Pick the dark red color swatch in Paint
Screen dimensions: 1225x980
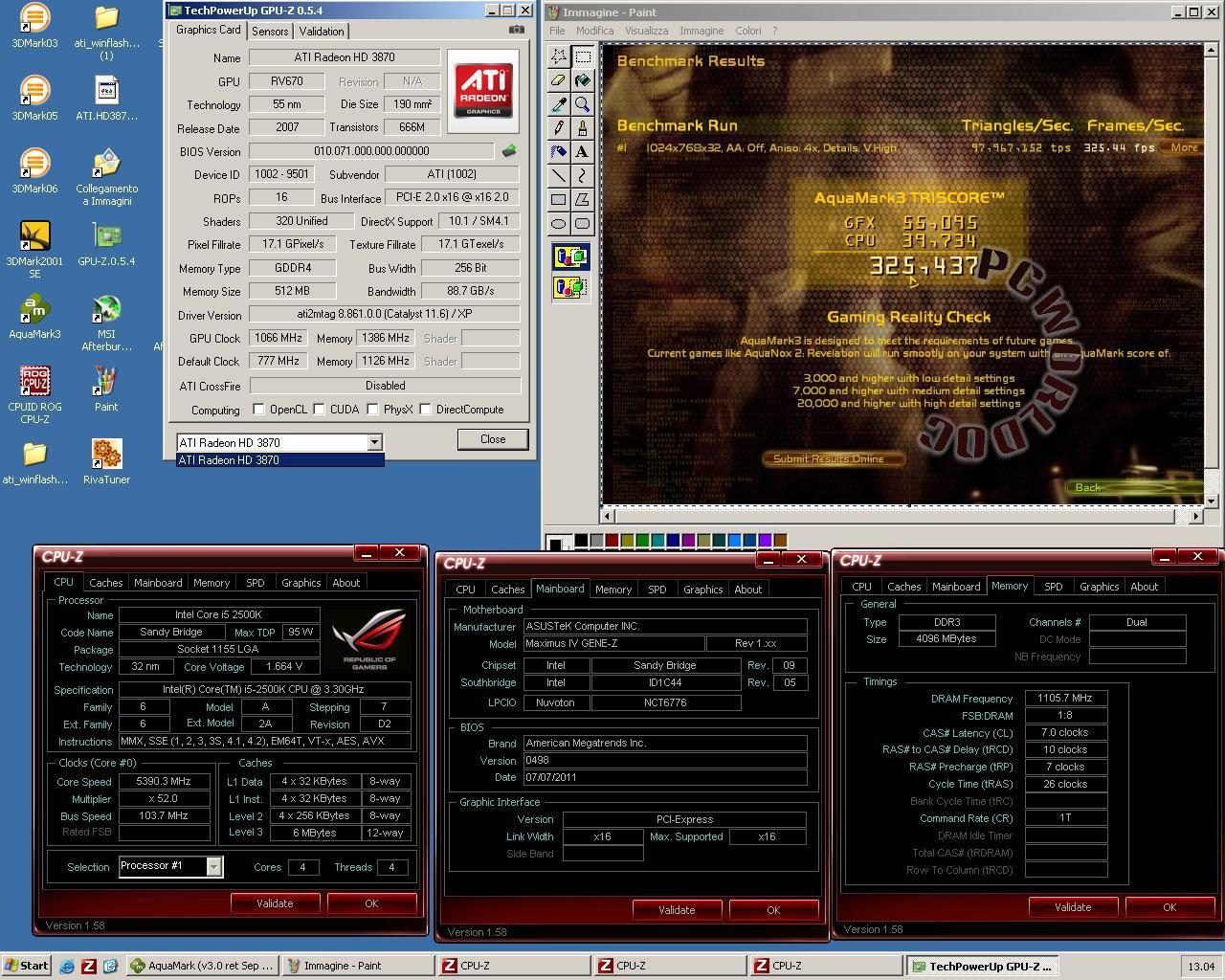(612, 541)
